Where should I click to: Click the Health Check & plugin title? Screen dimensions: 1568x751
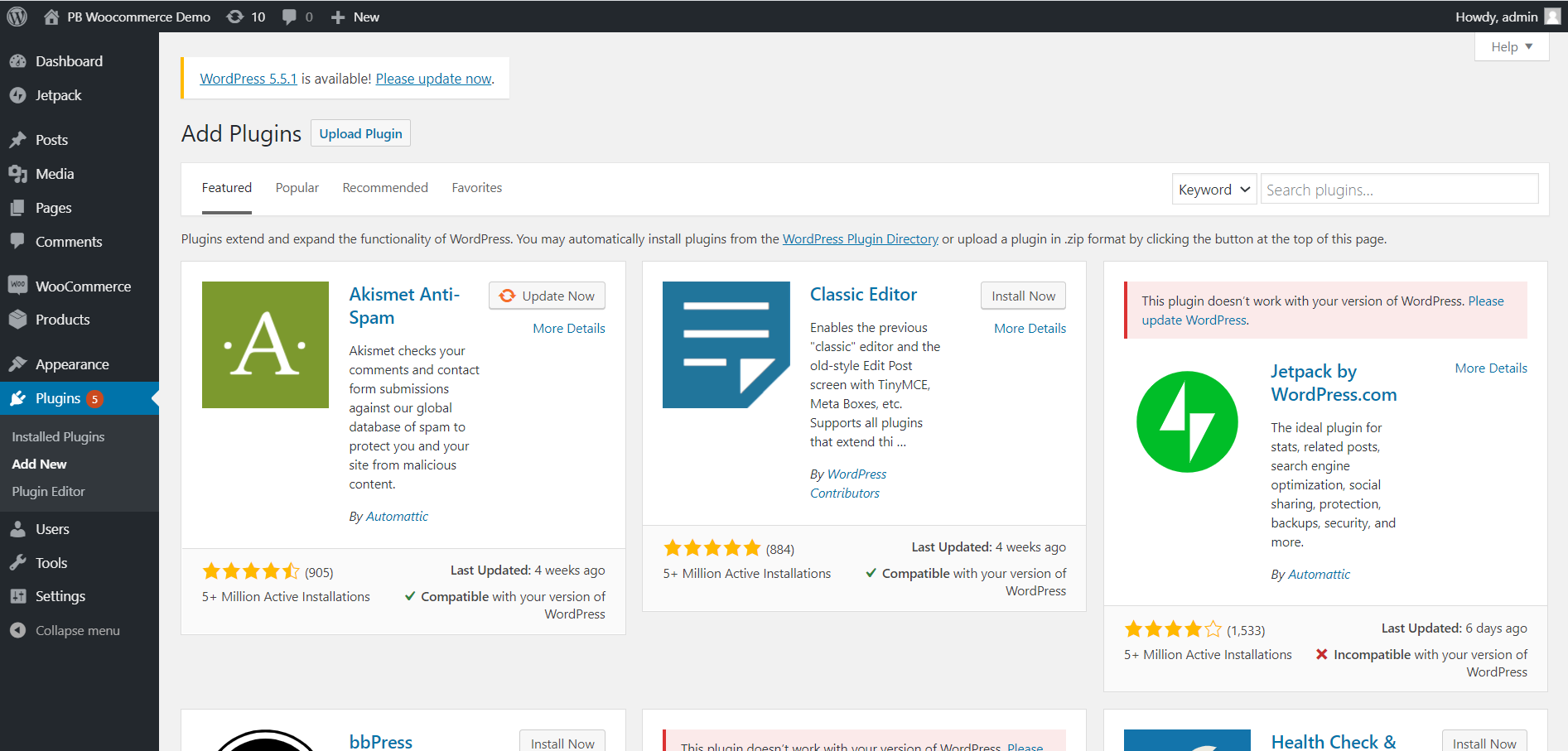1334,741
